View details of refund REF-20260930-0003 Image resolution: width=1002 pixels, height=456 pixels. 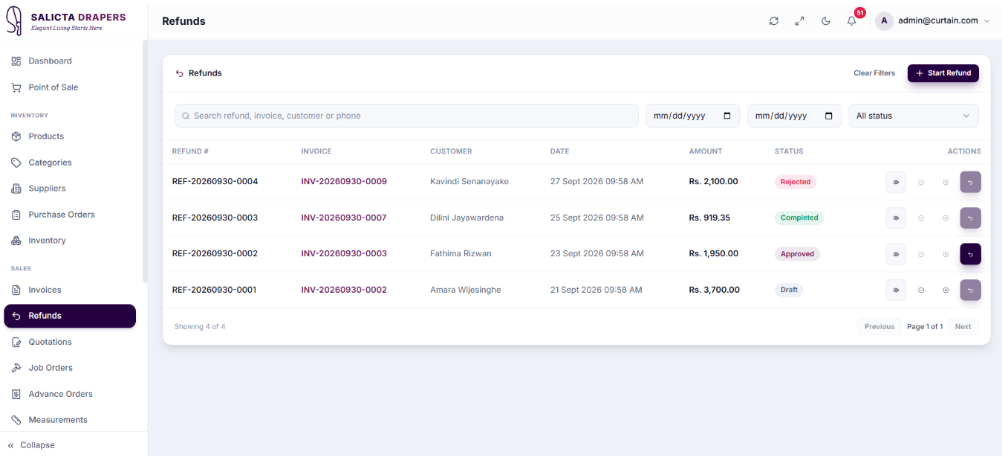coord(896,218)
